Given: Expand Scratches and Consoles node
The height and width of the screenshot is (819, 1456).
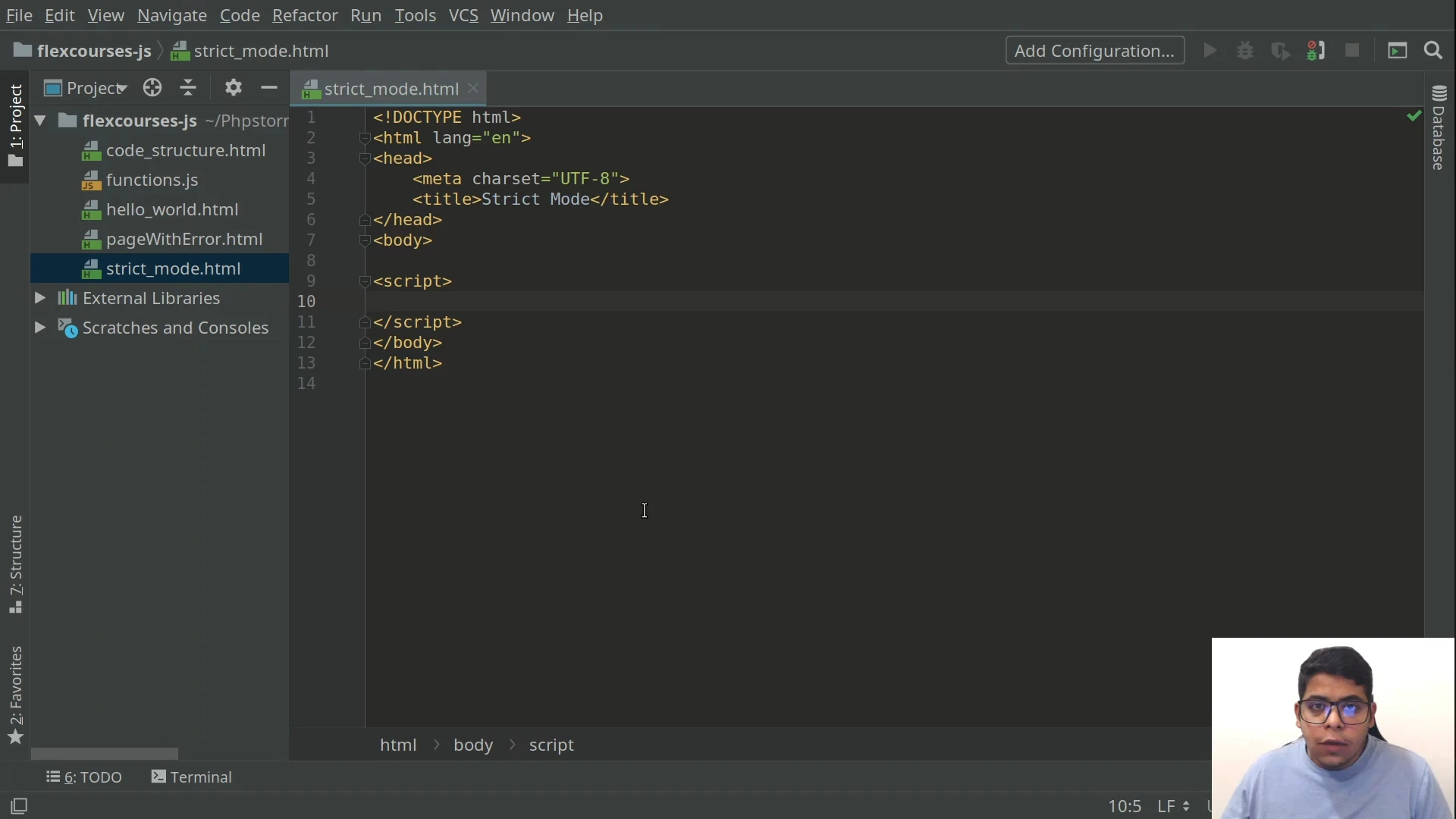Looking at the screenshot, I should (x=40, y=328).
